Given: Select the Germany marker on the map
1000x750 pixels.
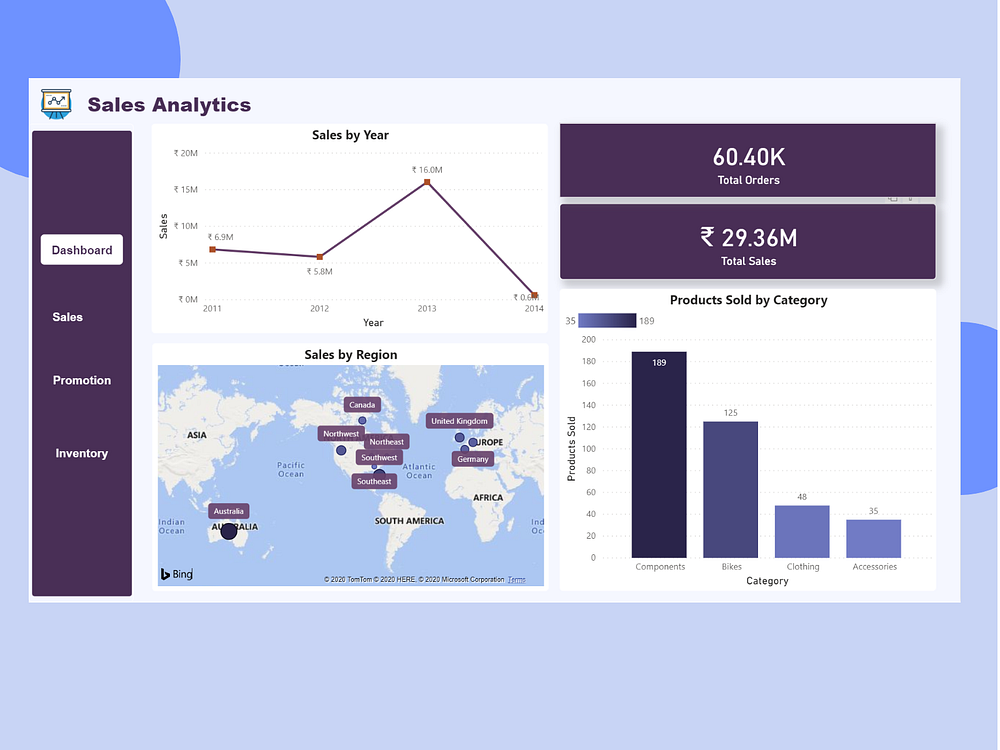Looking at the screenshot, I should pos(472,458).
